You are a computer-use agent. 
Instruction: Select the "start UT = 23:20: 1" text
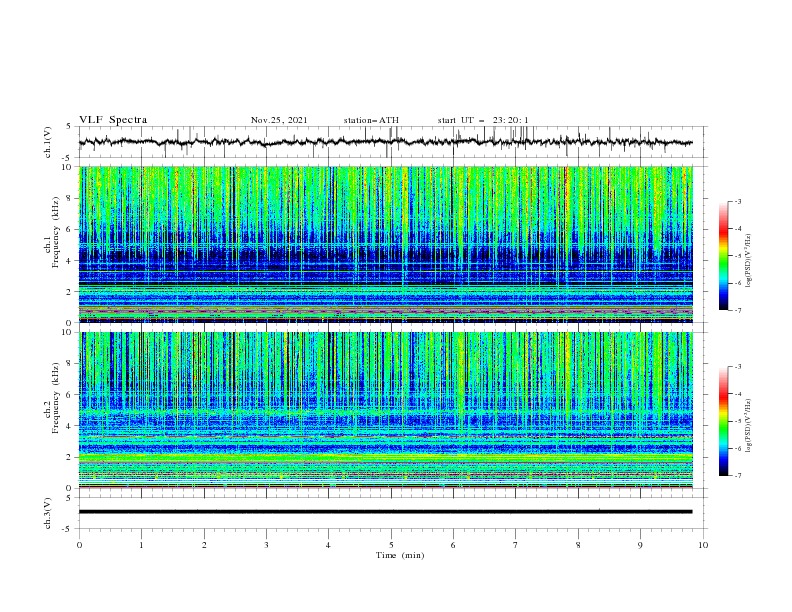[483, 120]
